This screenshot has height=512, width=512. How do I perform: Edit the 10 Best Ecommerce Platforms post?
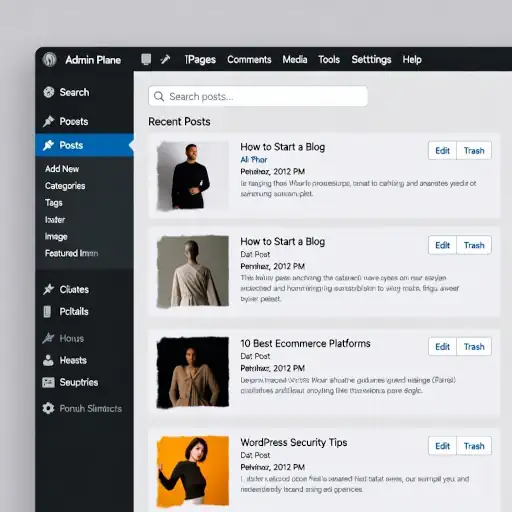(442, 347)
